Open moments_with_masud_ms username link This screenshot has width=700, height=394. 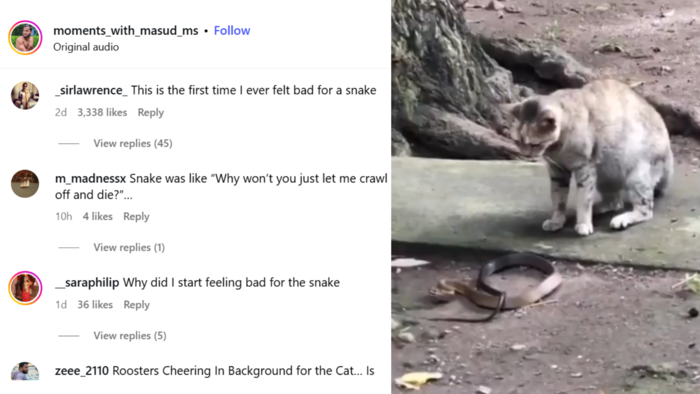click(126, 30)
